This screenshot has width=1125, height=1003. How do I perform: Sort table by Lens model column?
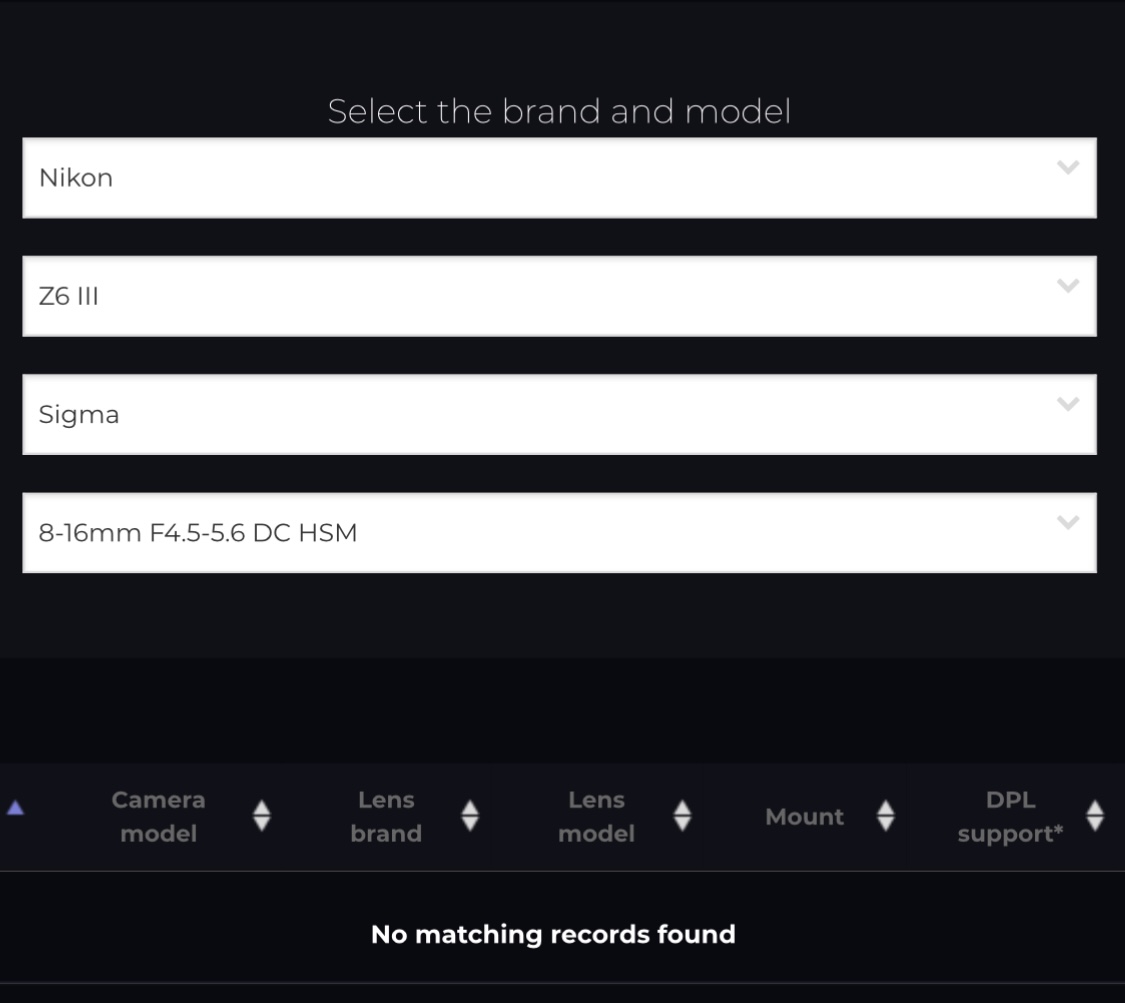[x=596, y=816]
